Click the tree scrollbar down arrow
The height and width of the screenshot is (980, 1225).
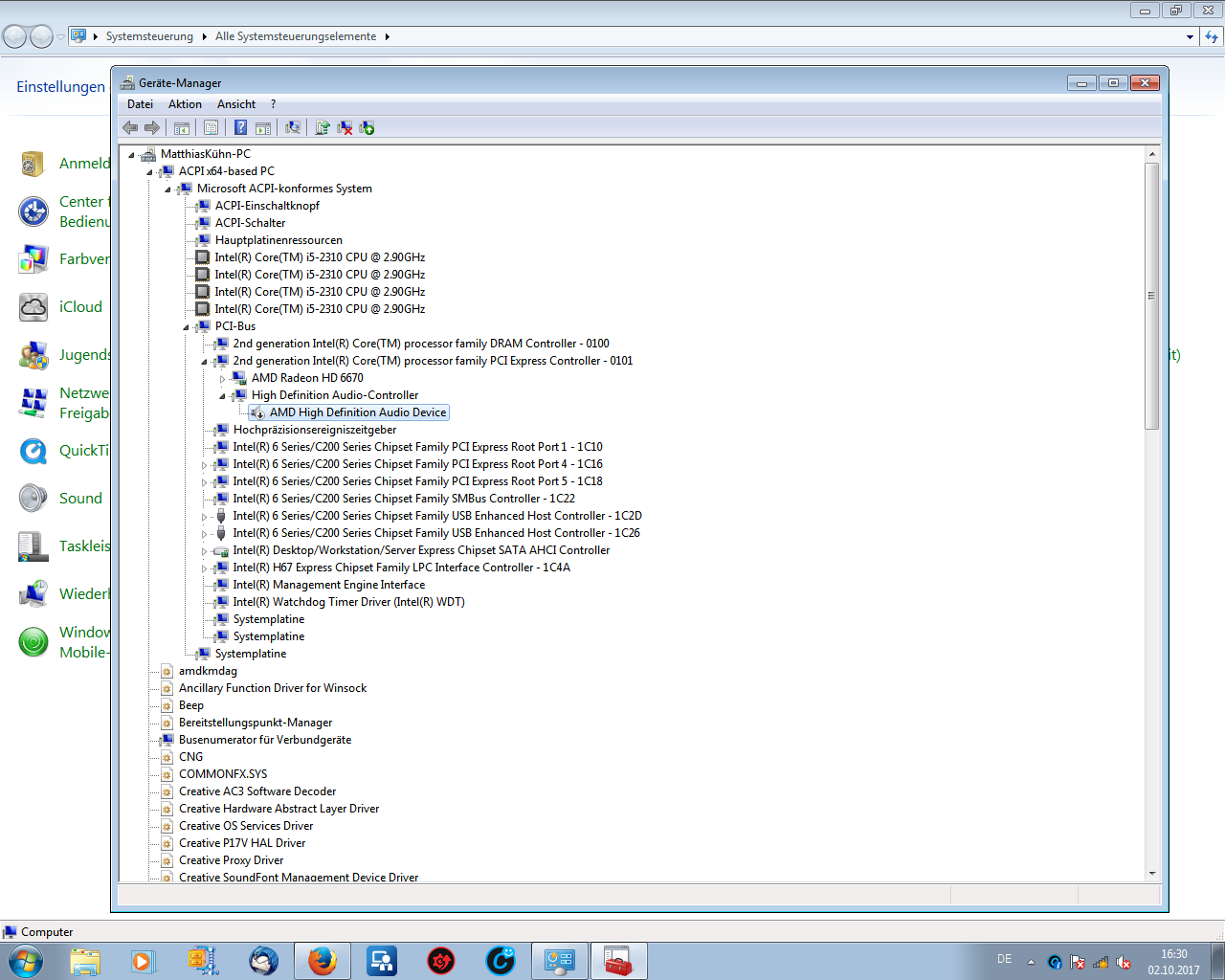click(1152, 873)
